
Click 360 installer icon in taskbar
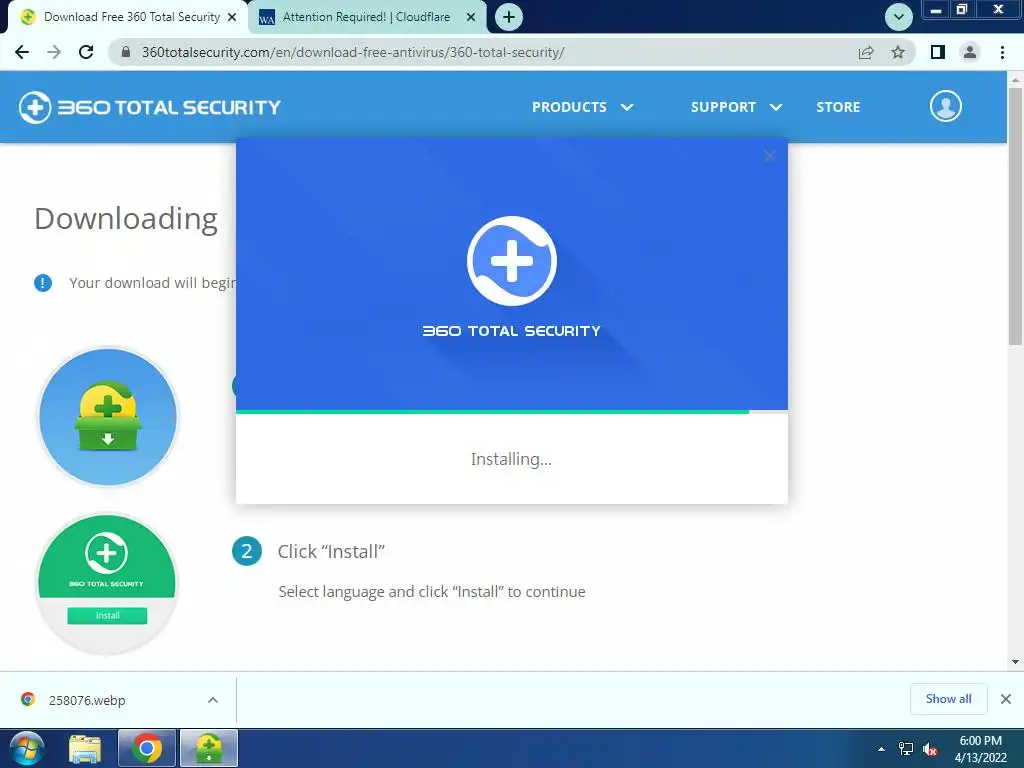pos(209,748)
